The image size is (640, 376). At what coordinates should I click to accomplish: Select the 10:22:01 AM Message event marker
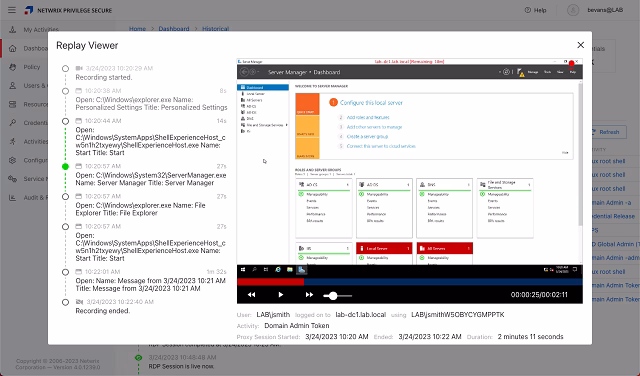coord(65,272)
